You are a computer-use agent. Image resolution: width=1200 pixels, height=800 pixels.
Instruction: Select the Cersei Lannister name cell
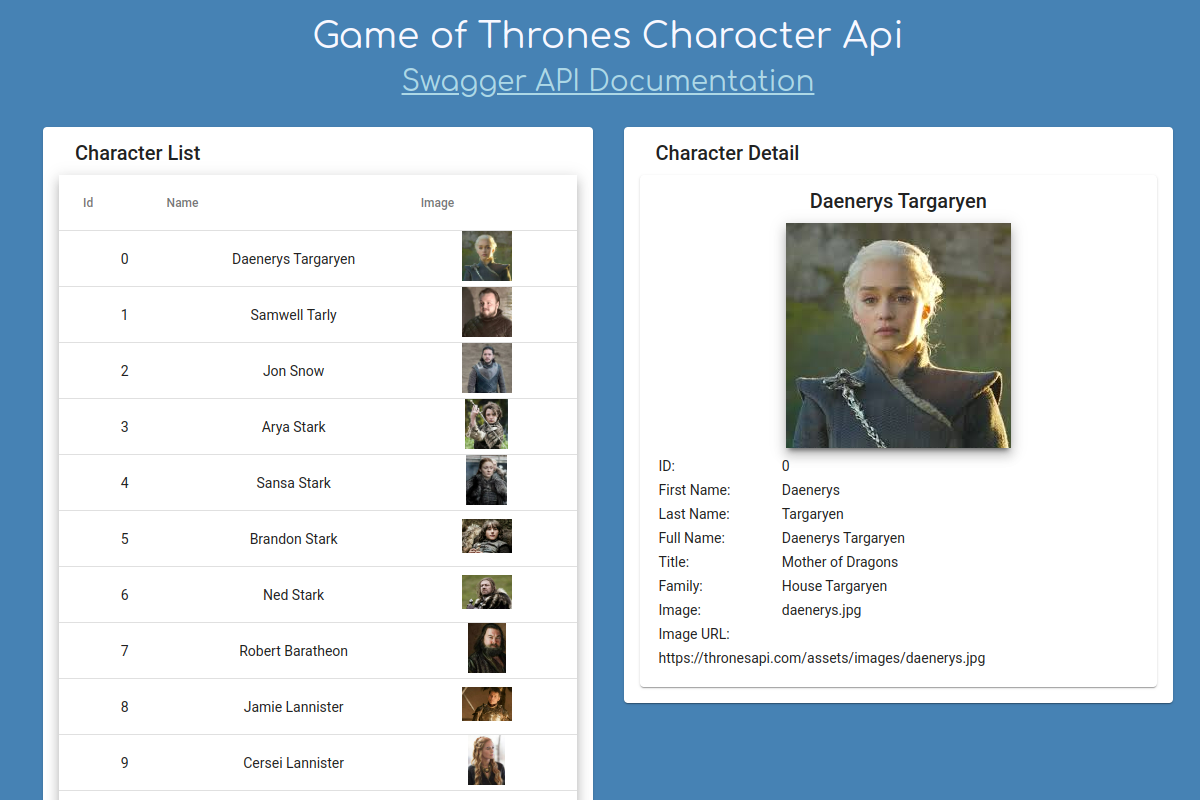(294, 763)
